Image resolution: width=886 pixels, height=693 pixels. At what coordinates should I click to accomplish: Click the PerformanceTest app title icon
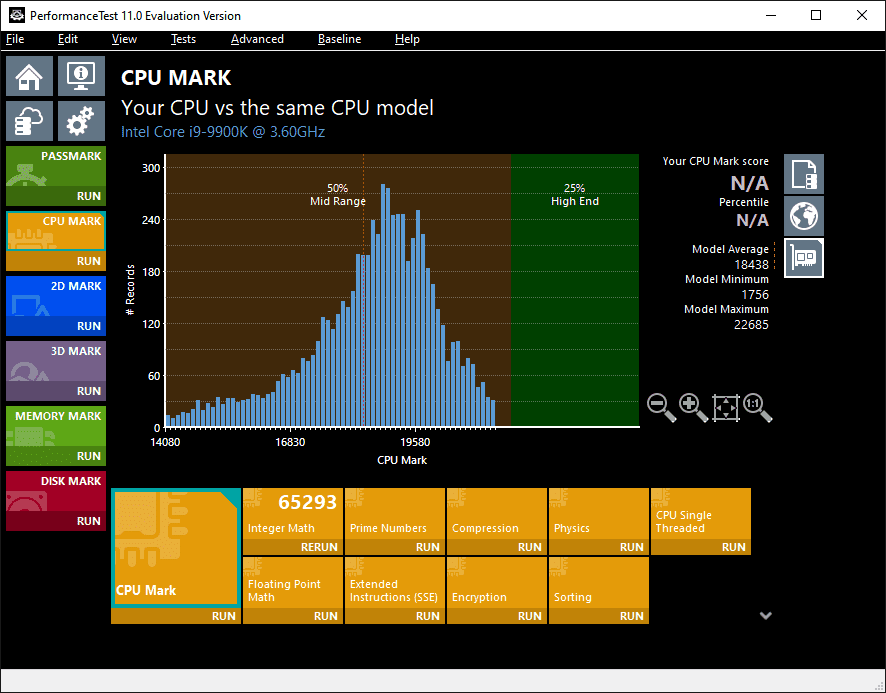click(x=16, y=15)
